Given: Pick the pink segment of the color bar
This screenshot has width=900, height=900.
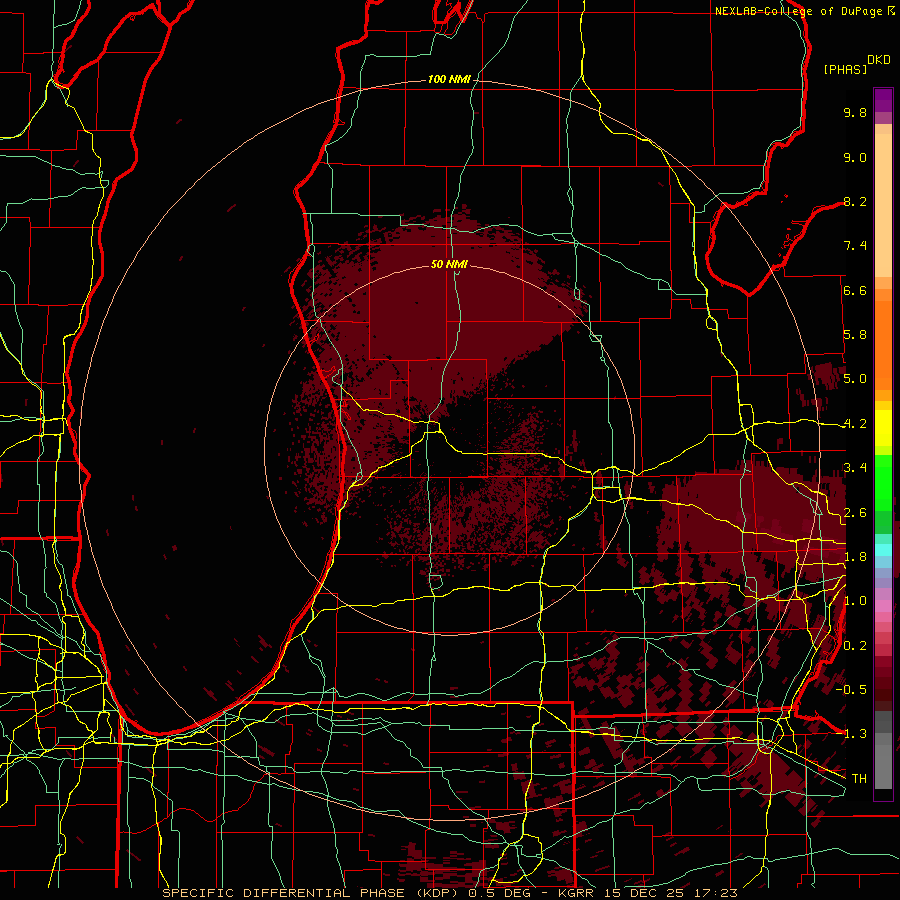Looking at the screenshot, I should 883,606.
